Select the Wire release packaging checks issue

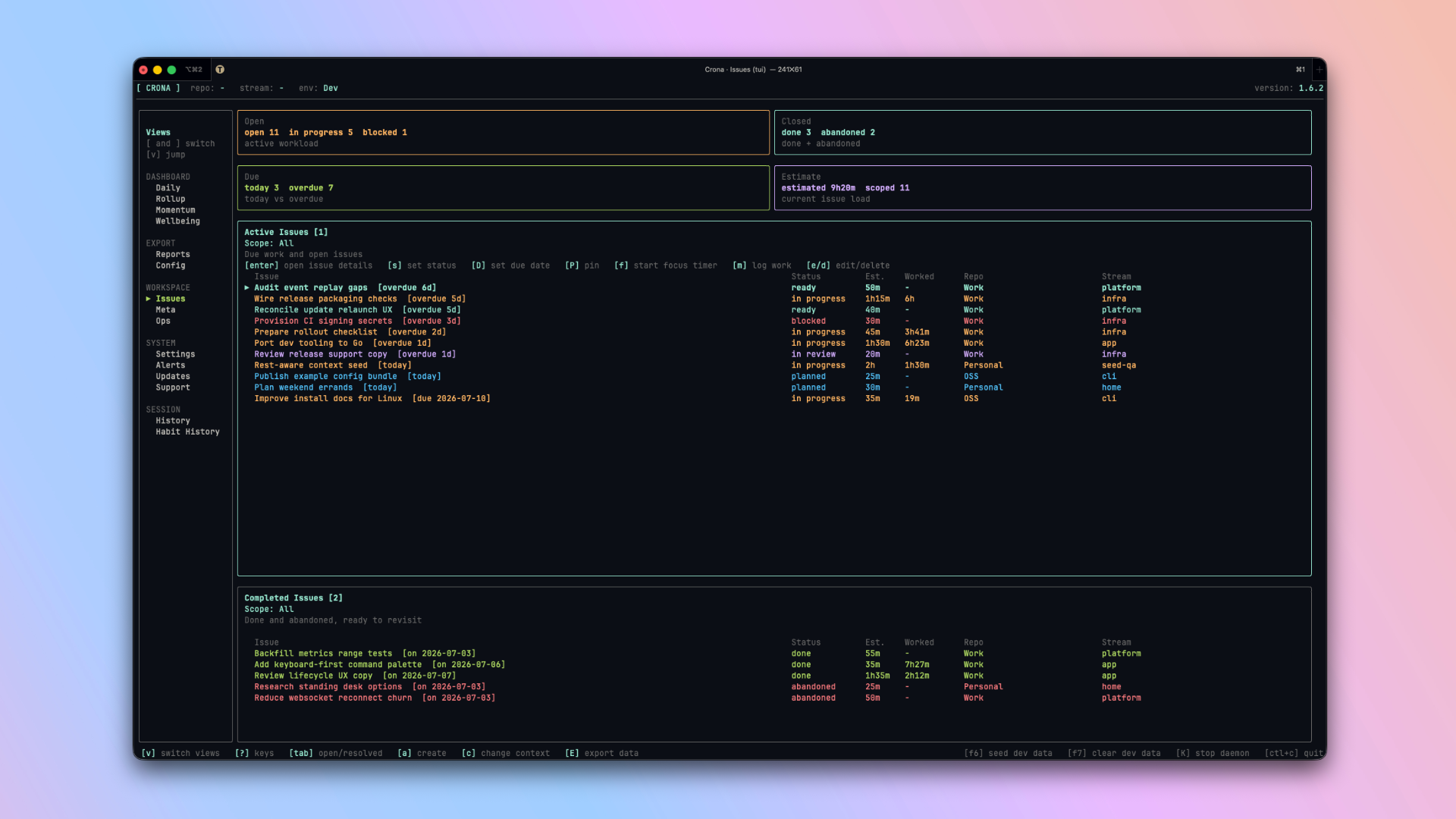click(x=773, y=299)
